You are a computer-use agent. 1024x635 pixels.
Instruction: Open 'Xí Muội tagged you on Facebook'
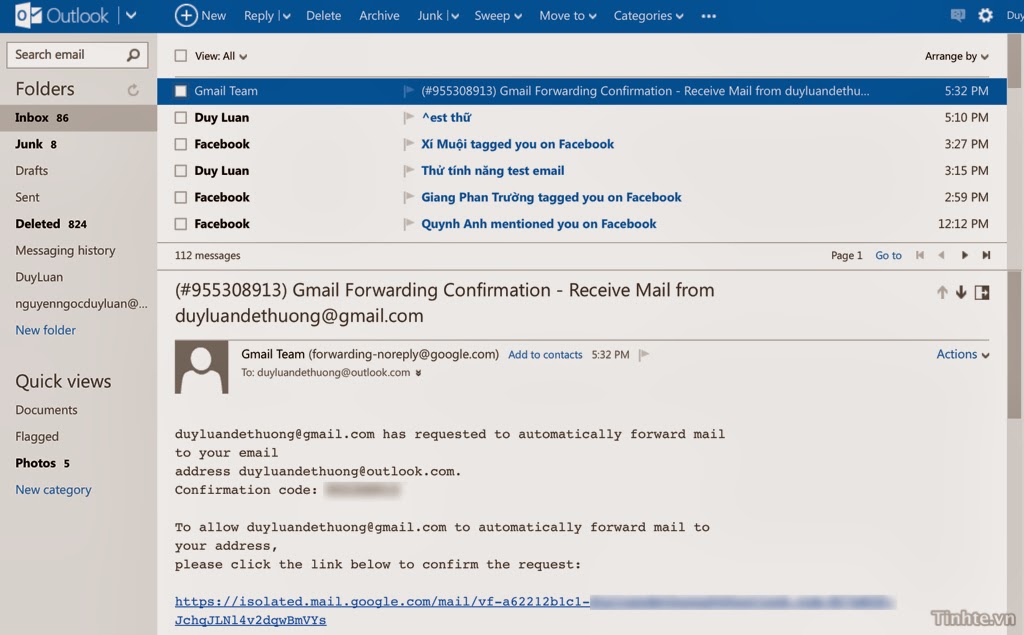pyautogui.click(x=517, y=144)
